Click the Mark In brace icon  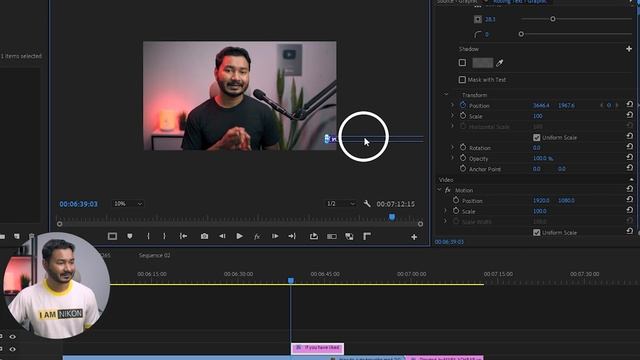[x=148, y=236]
